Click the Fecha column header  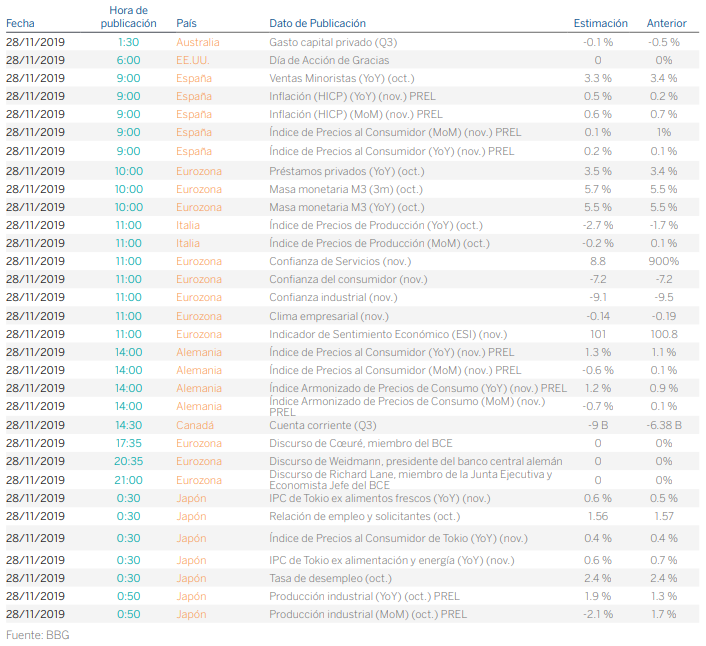[21, 23]
